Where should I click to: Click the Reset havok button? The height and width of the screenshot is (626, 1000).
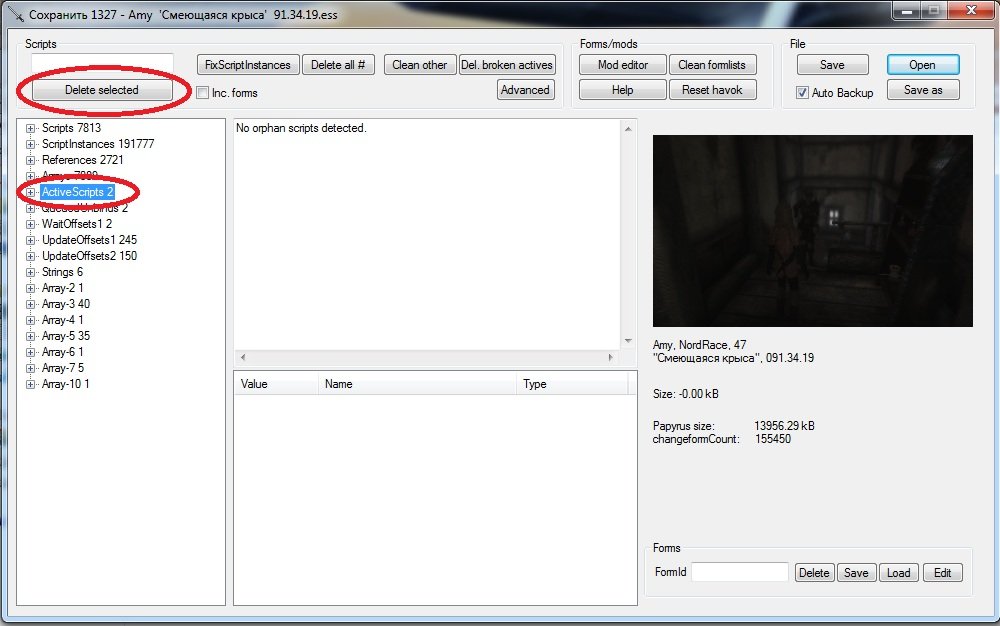coord(712,90)
